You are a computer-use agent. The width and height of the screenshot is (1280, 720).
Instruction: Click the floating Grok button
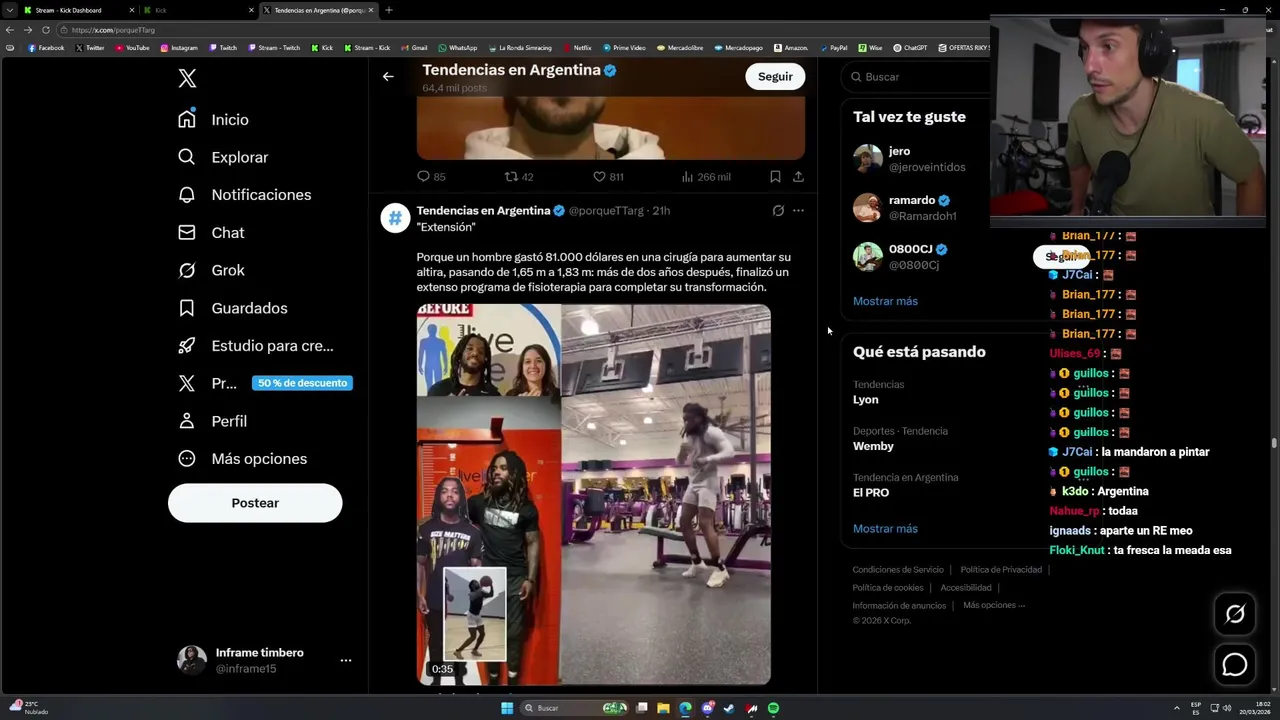(1235, 615)
